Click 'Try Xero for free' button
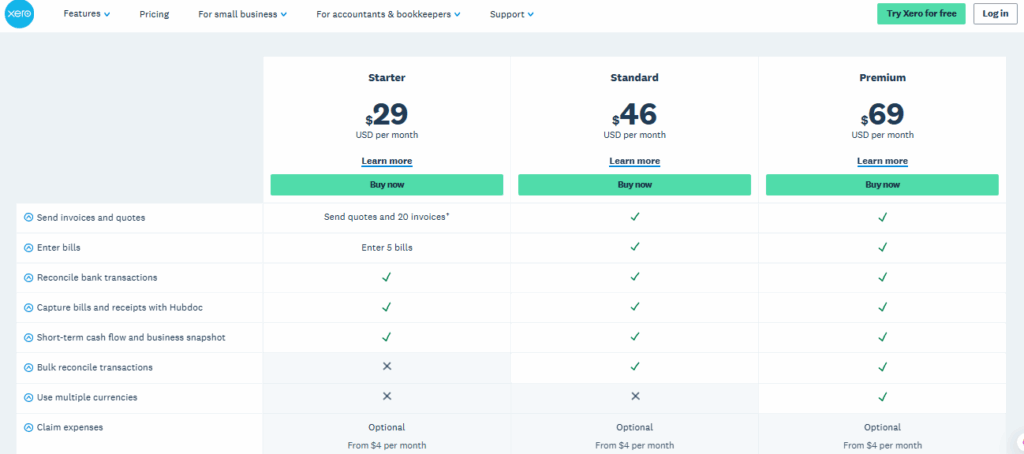 point(921,13)
